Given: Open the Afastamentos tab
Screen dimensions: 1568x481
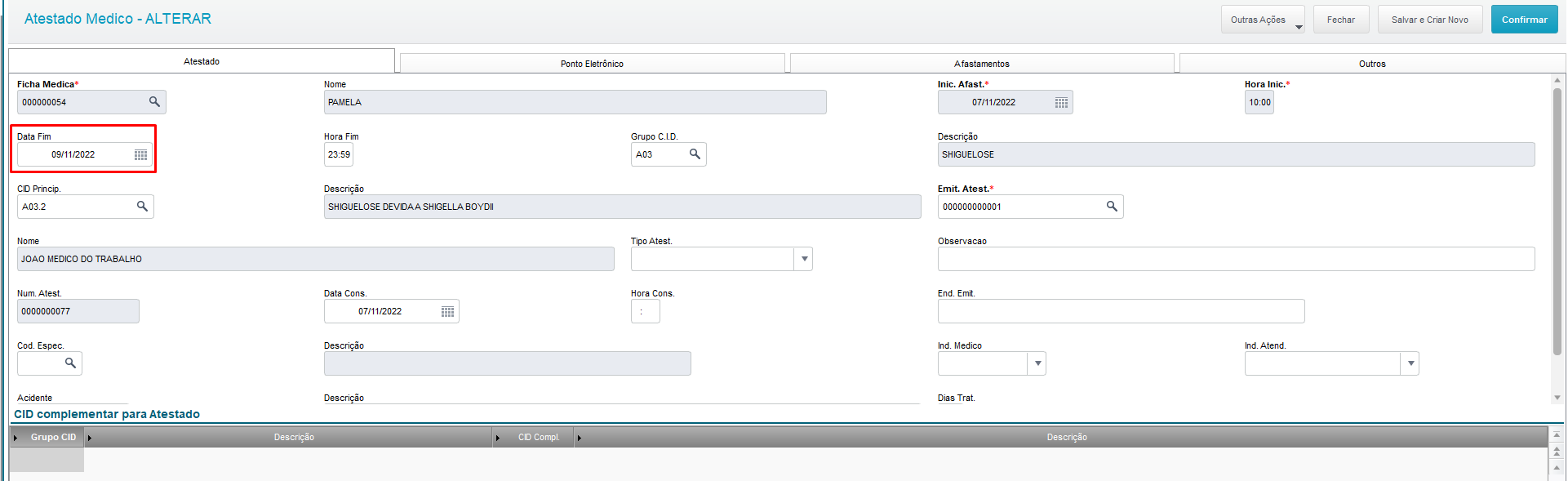Looking at the screenshot, I should click(982, 64).
